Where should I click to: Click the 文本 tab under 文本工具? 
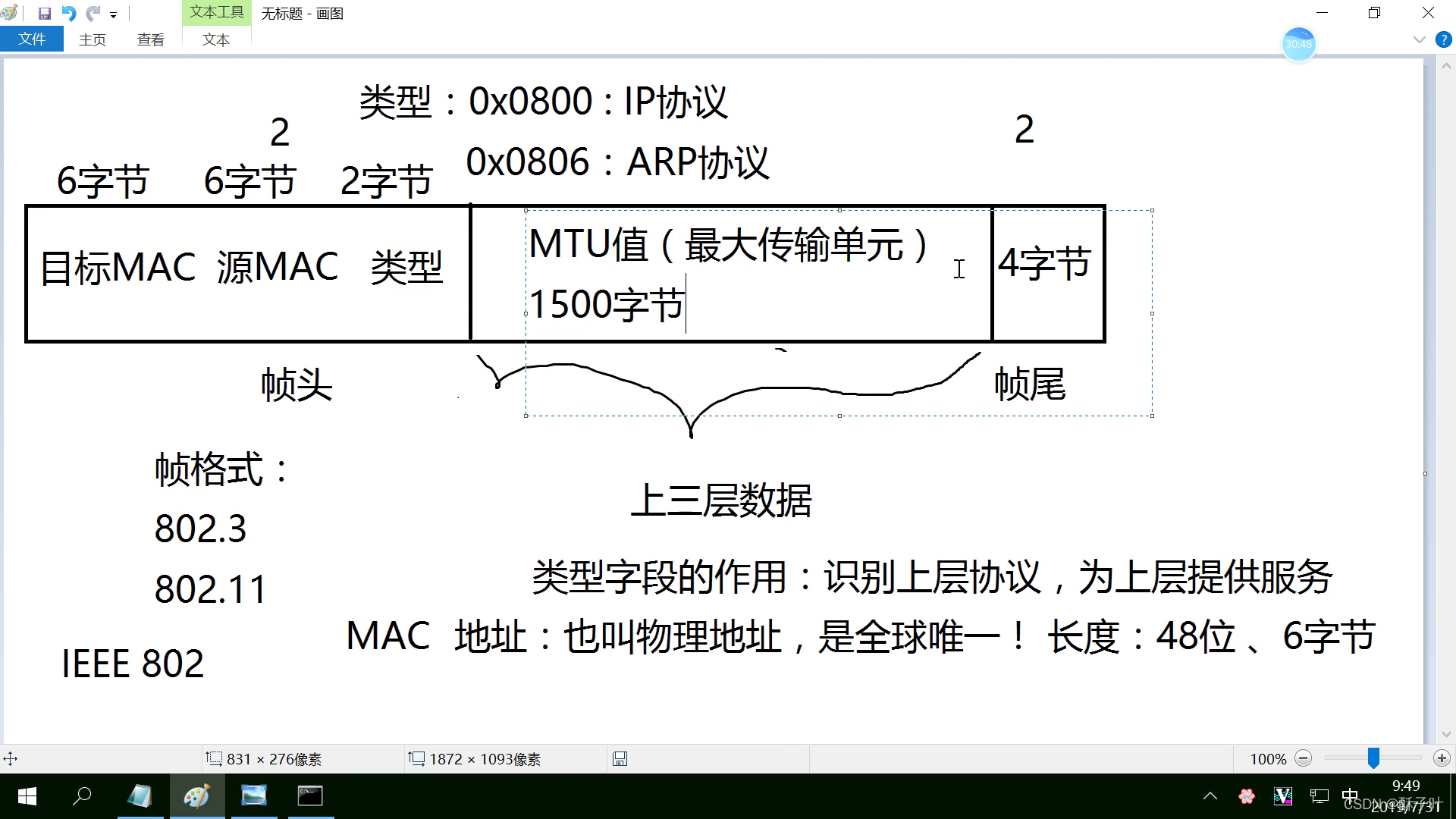click(x=216, y=39)
